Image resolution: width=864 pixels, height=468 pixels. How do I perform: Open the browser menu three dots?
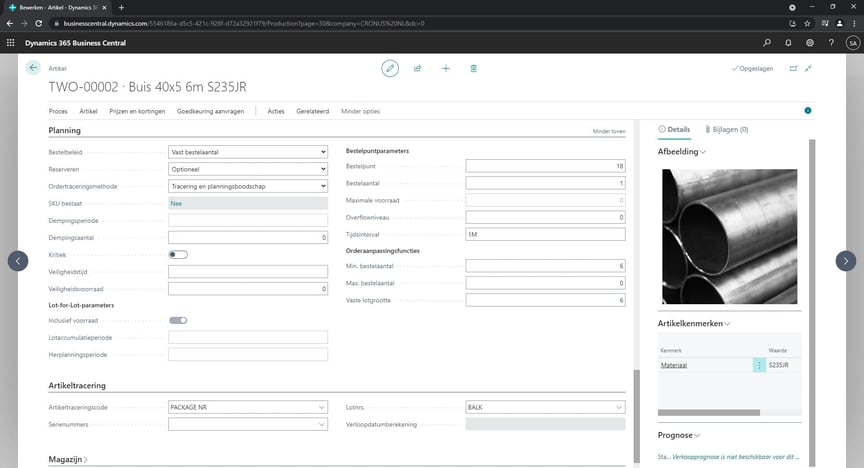coord(855,23)
